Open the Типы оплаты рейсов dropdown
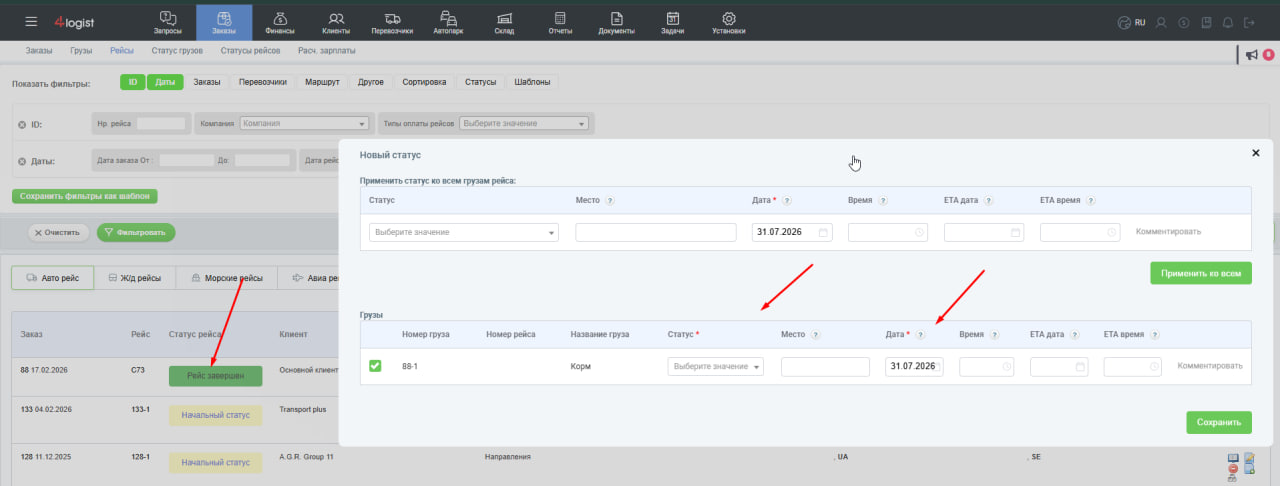Screen dimensions: 1280x486 click(x=524, y=123)
